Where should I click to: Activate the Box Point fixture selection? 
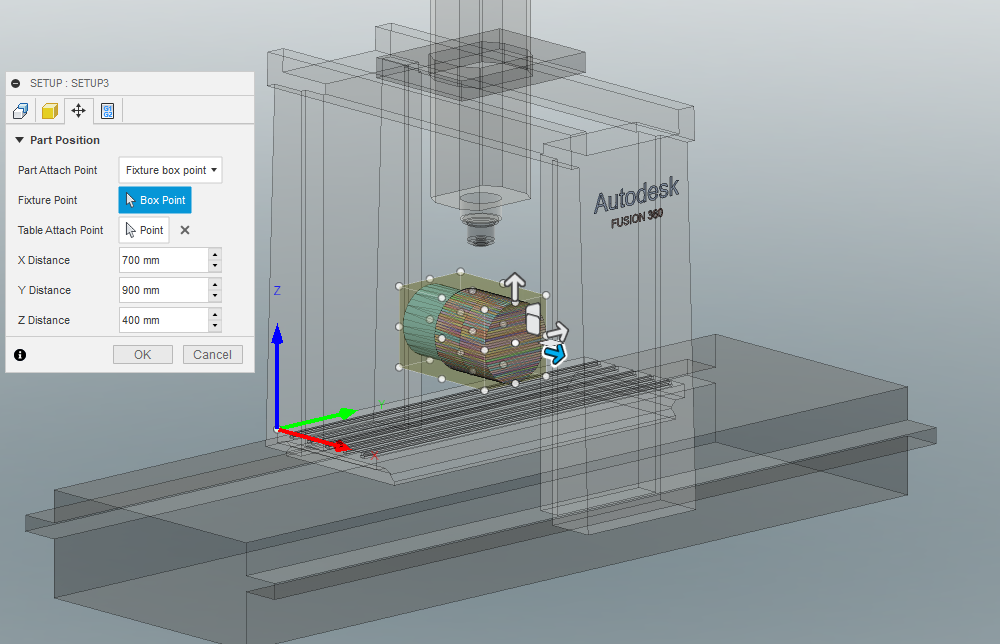pos(154,200)
